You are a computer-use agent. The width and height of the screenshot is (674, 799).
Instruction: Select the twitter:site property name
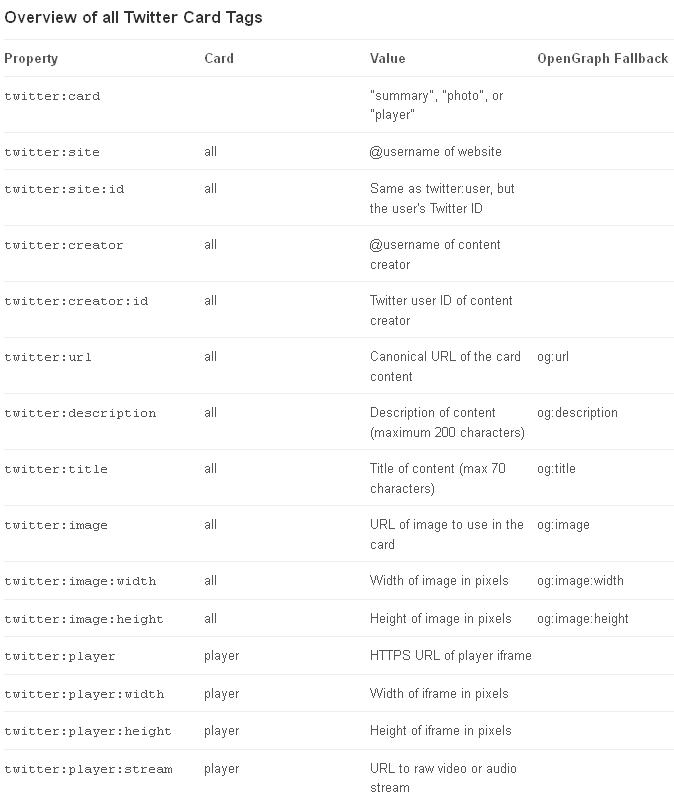[52, 152]
